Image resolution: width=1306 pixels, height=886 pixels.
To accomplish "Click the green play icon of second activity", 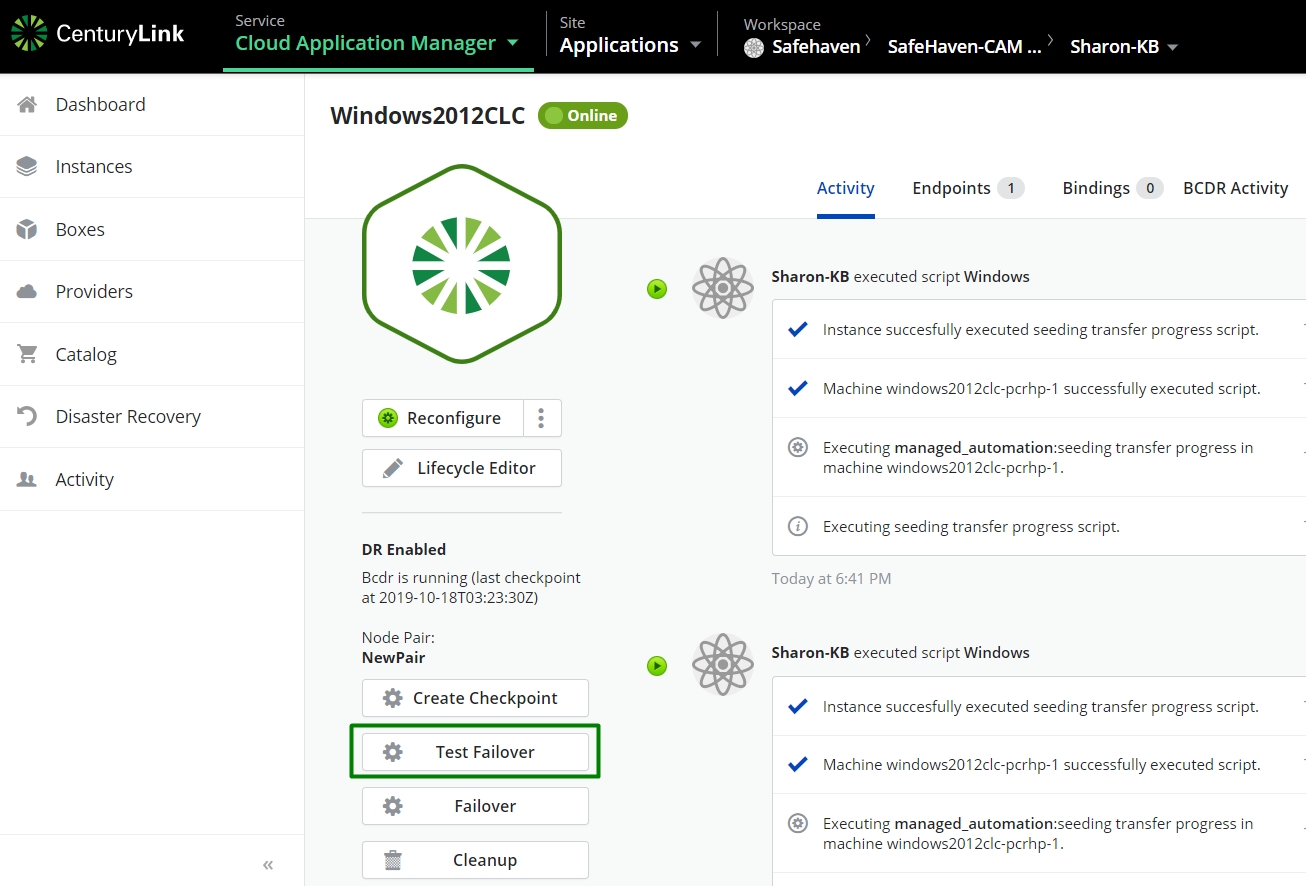I will tap(657, 665).
